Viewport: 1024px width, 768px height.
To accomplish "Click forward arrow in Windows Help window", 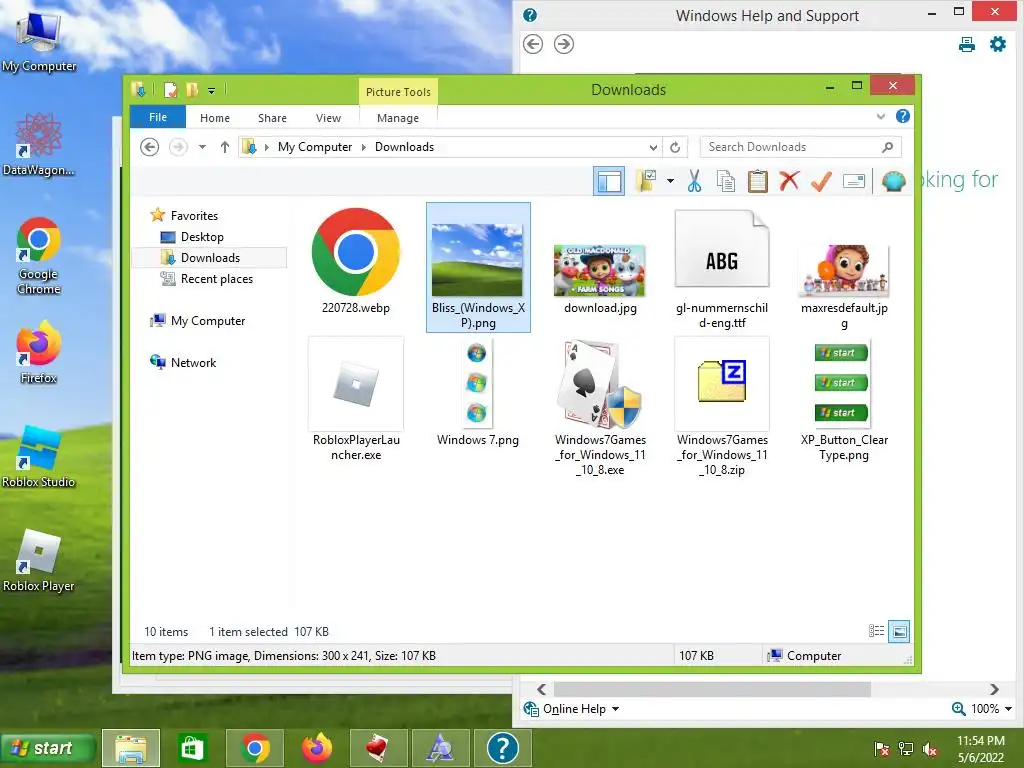I will pyautogui.click(x=564, y=44).
